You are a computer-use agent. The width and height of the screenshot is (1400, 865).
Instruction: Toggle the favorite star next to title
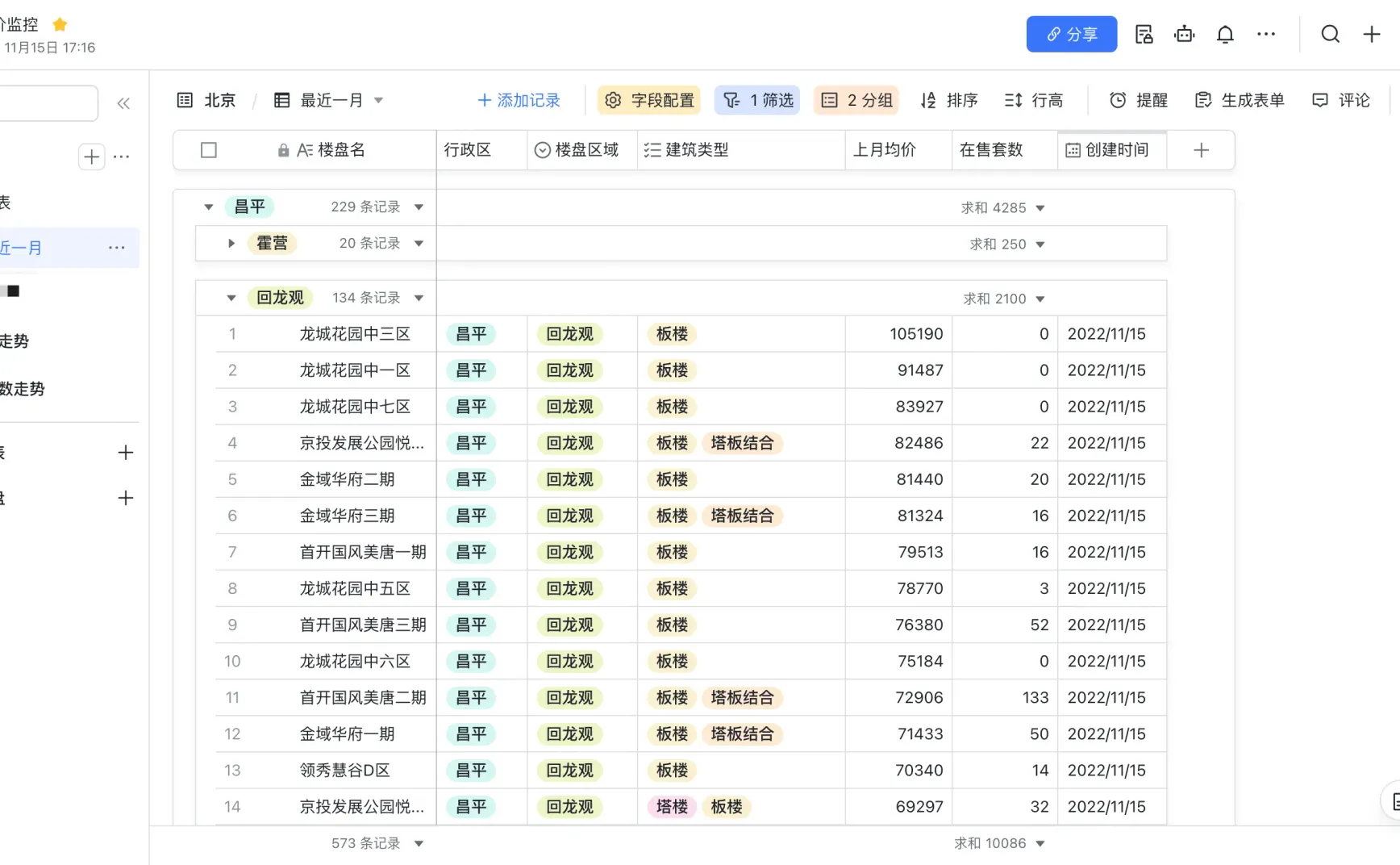click(x=60, y=24)
